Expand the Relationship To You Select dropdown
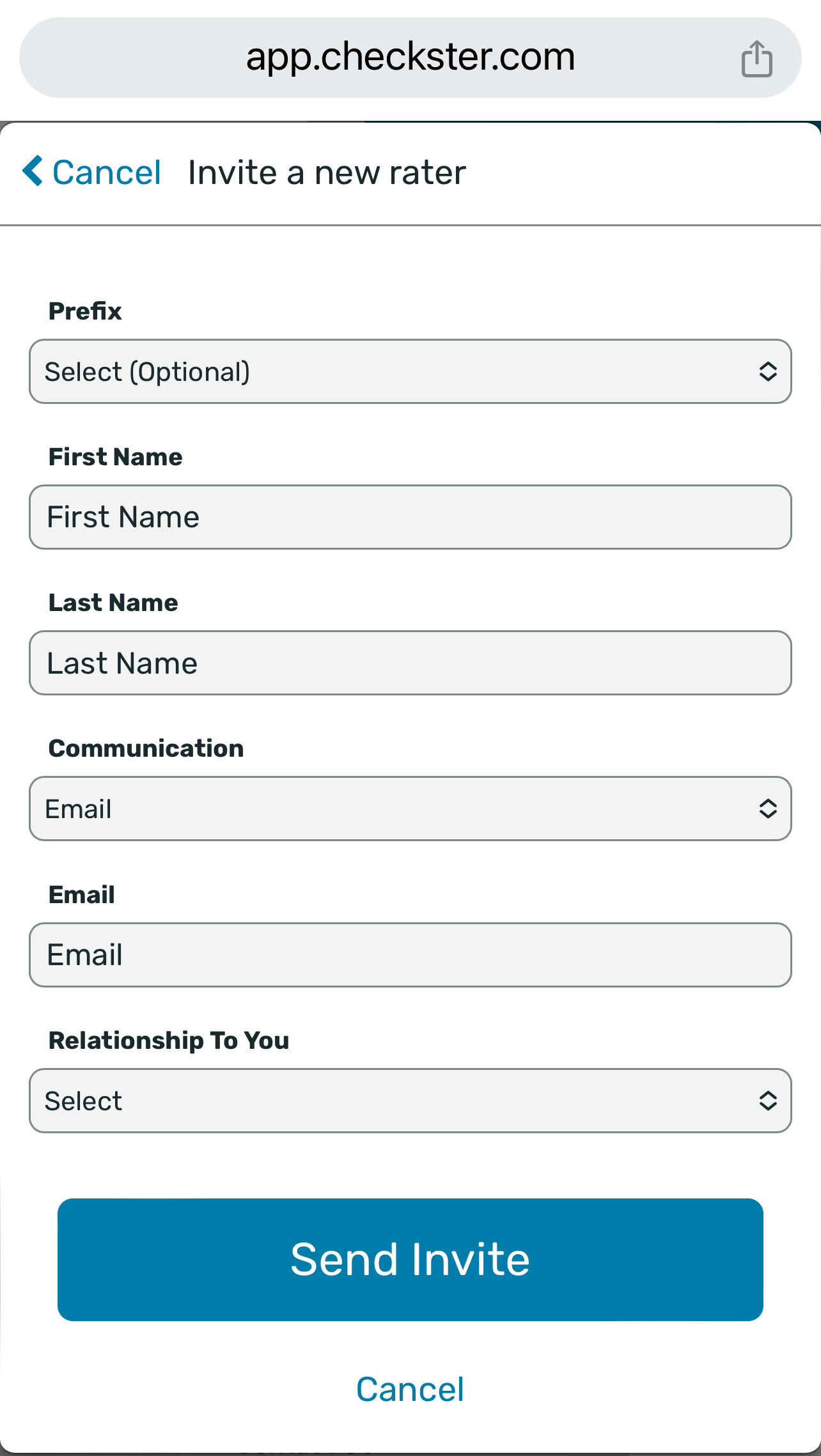This screenshot has height=1456, width=821. pyautogui.click(x=410, y=1101)
